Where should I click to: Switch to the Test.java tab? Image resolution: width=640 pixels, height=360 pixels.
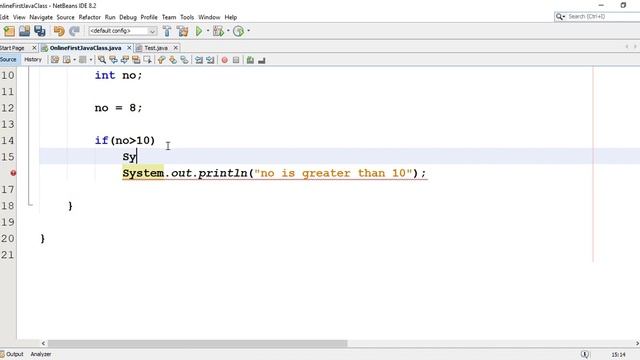[x=156, y=48]
